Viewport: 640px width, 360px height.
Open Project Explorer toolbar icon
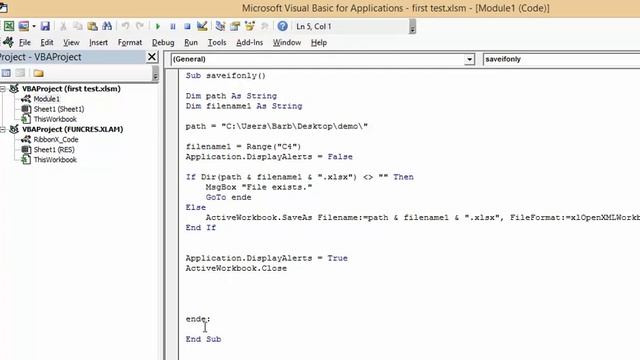[x=220, y=27]
